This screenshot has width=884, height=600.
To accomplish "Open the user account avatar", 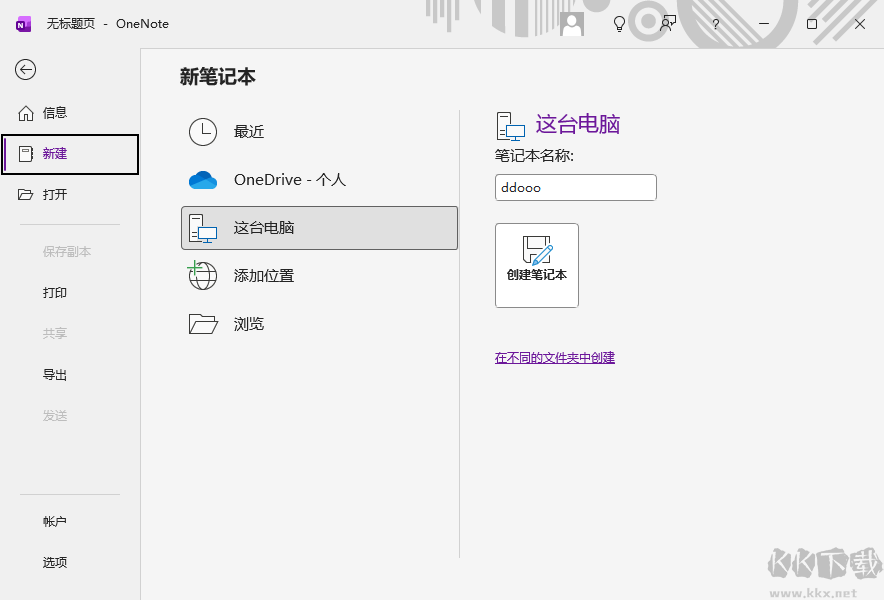I will tap(571, 23).
